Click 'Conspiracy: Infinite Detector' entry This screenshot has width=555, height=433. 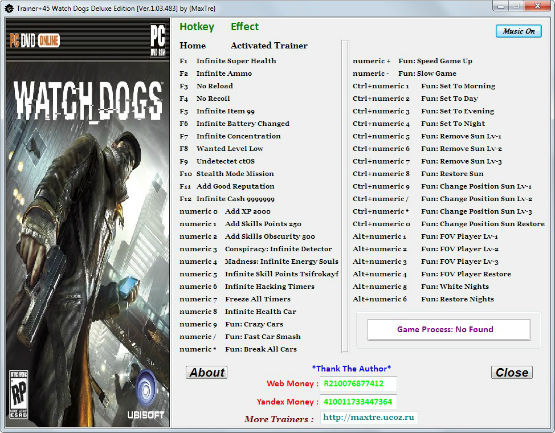pos(279,249)
